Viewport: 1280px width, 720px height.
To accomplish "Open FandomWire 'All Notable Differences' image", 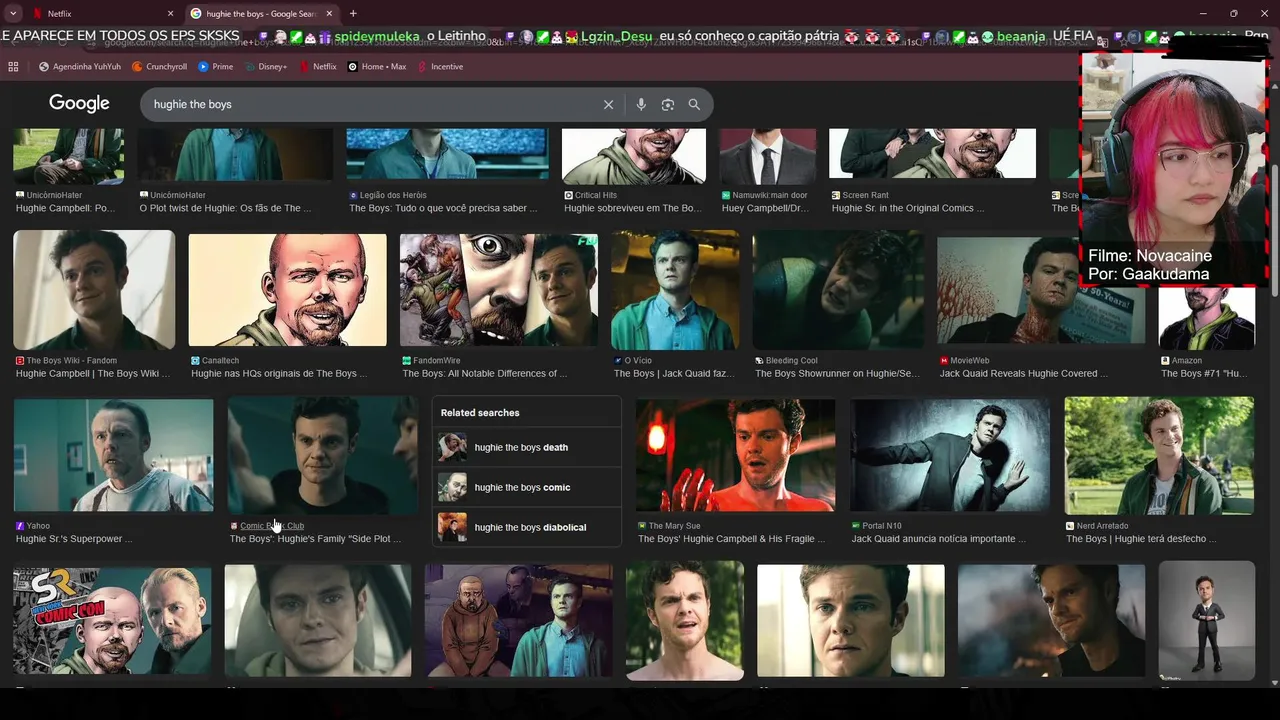I will (x=499, y=290).
